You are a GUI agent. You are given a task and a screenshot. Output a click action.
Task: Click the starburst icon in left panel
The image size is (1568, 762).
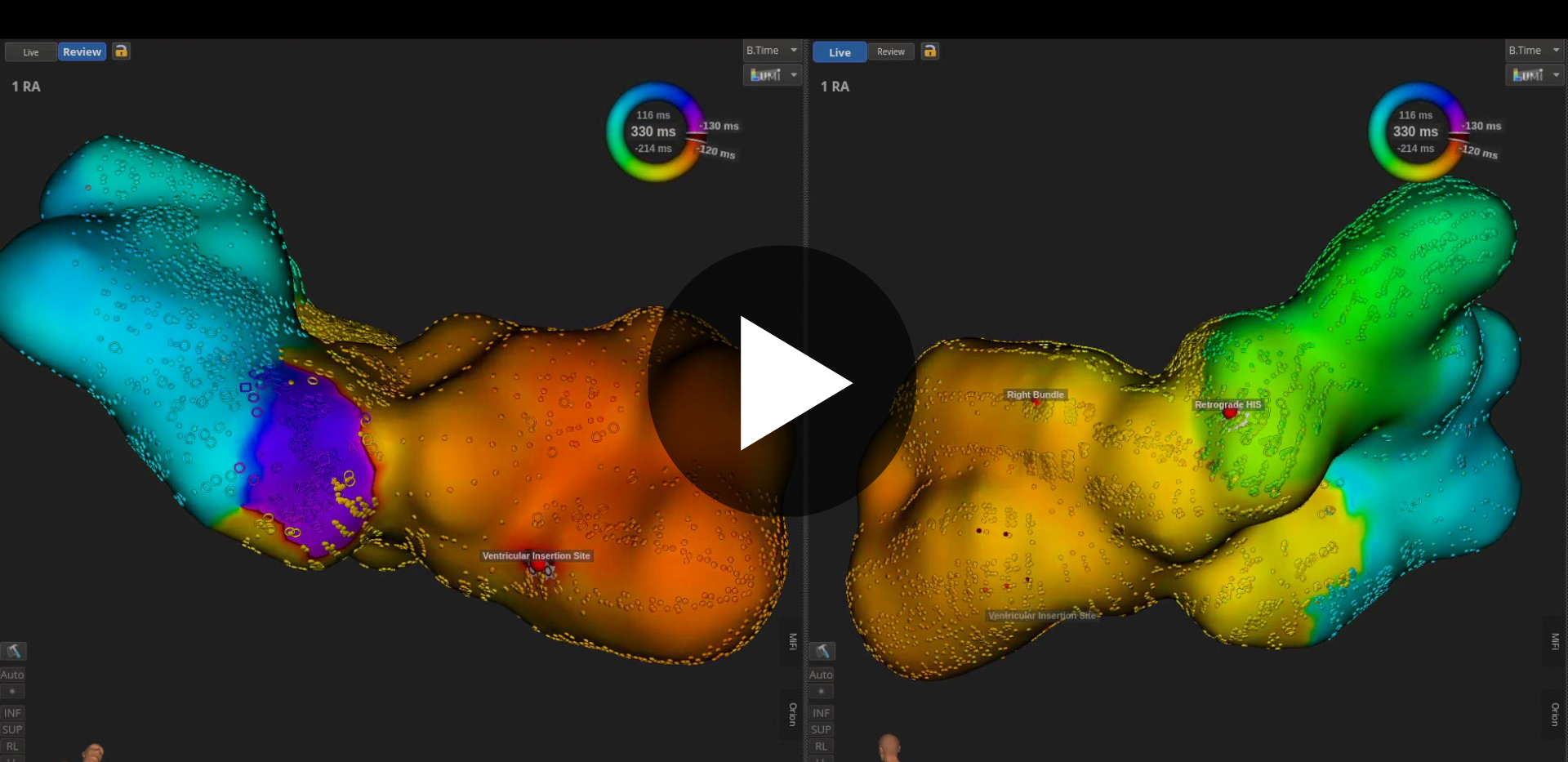click(x=12, y=692)
